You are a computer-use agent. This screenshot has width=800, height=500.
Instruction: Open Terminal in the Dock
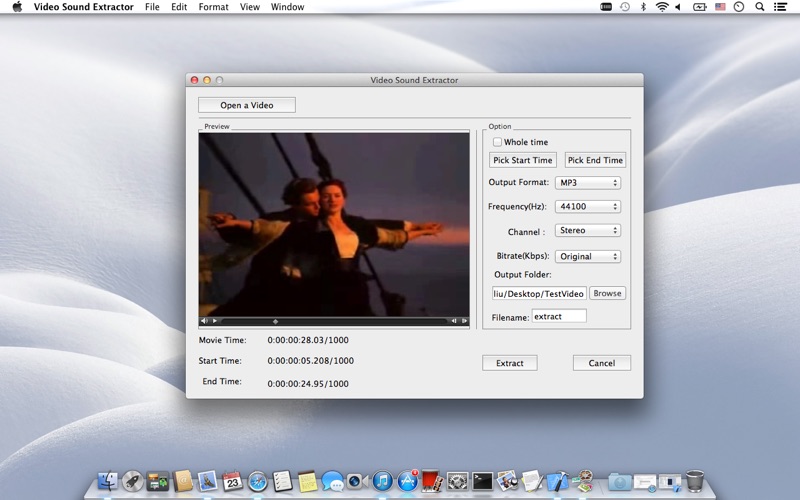point(483,481)
